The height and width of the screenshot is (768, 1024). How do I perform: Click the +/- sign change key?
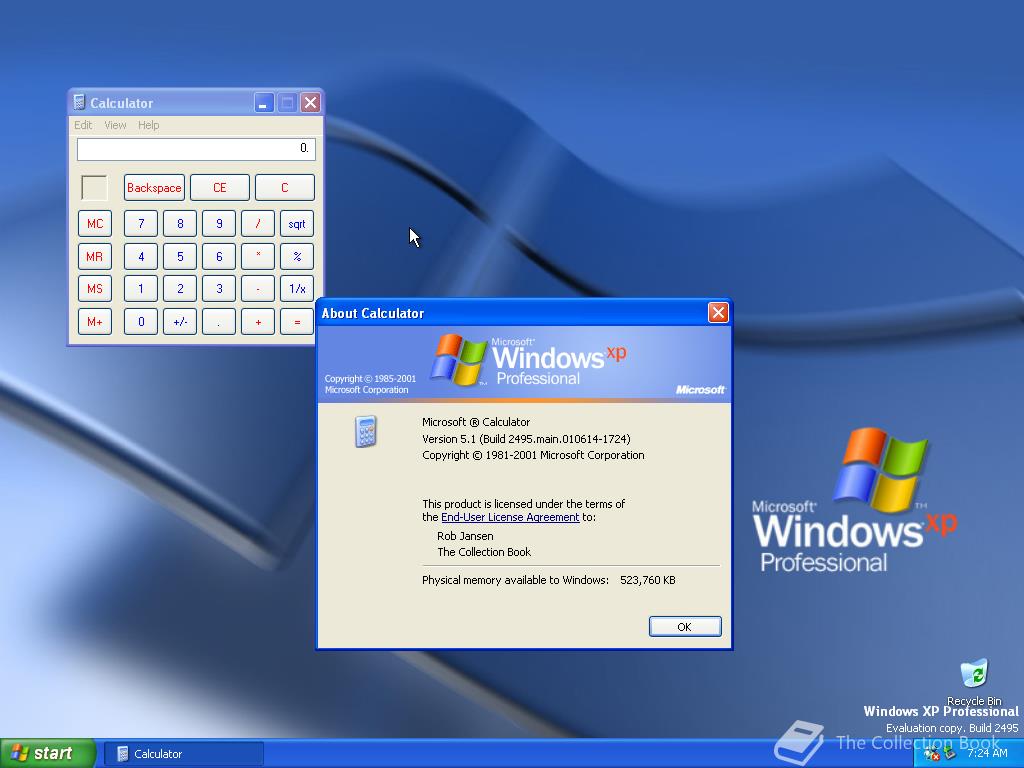[x=180, y=321]
